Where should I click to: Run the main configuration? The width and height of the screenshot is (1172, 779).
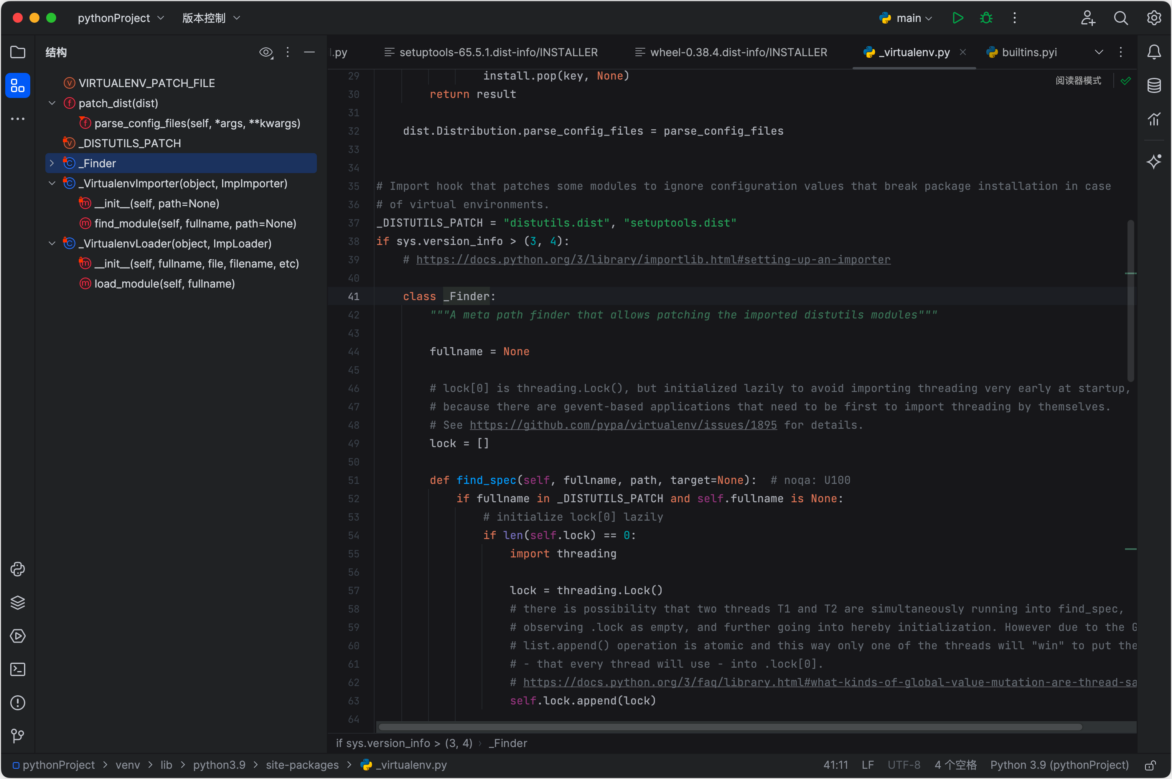[x=957, y=17]
